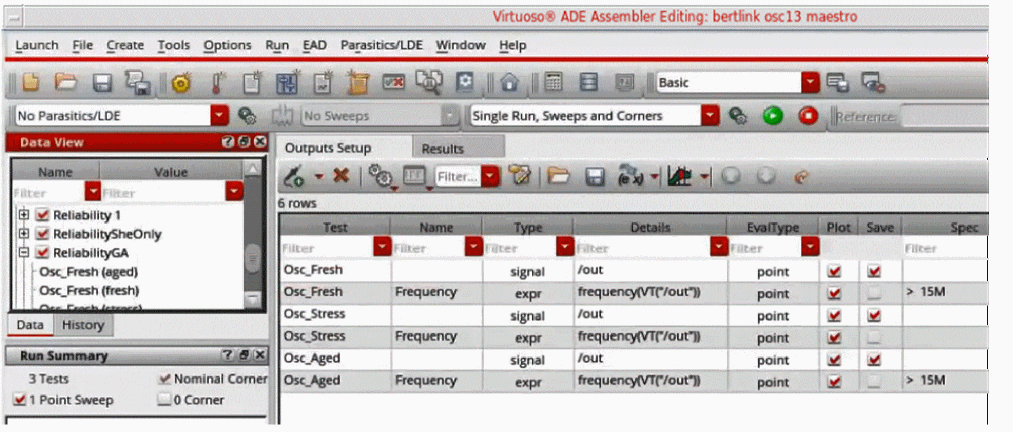Click the add output probe icon
This screenshot has height=432, width=1013.
pos(296,176)
